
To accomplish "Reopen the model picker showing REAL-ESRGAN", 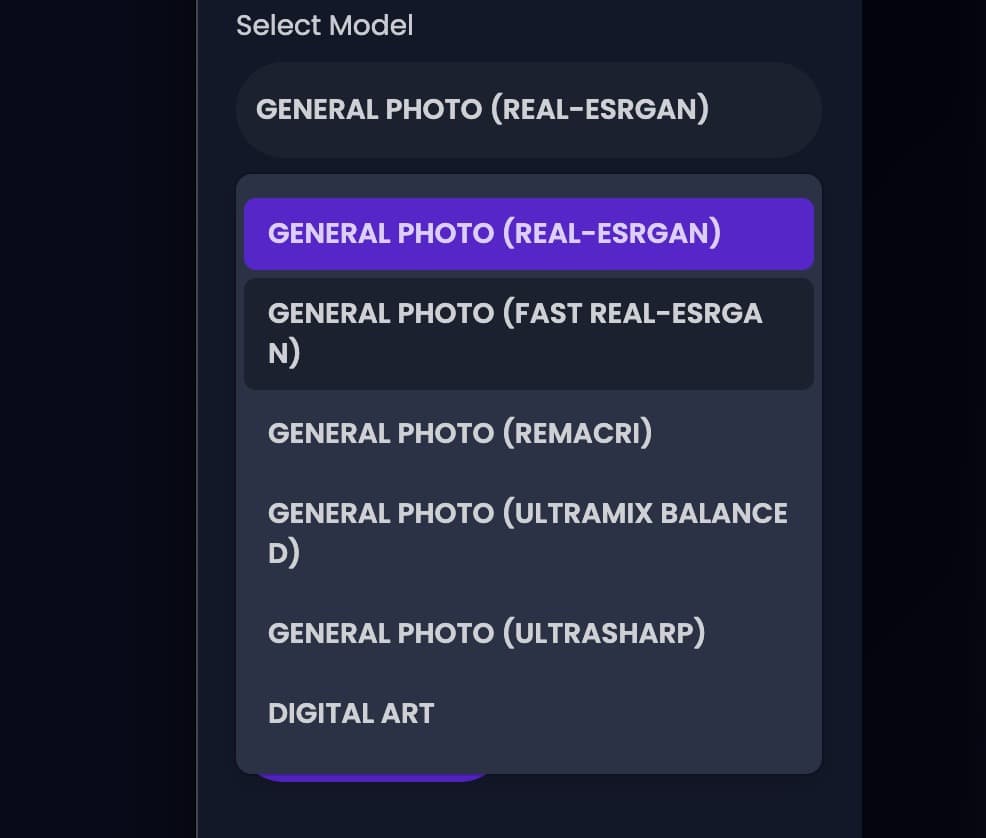I will point(528,110).
